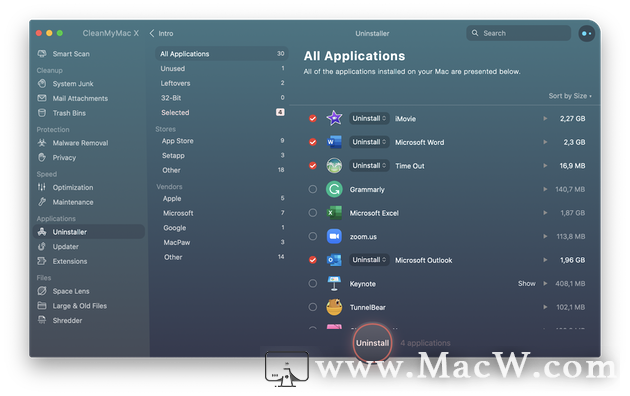Click the Microsoft Outlook app icon
This screenshot has width=630, height=396.
(x=334, y=260)
